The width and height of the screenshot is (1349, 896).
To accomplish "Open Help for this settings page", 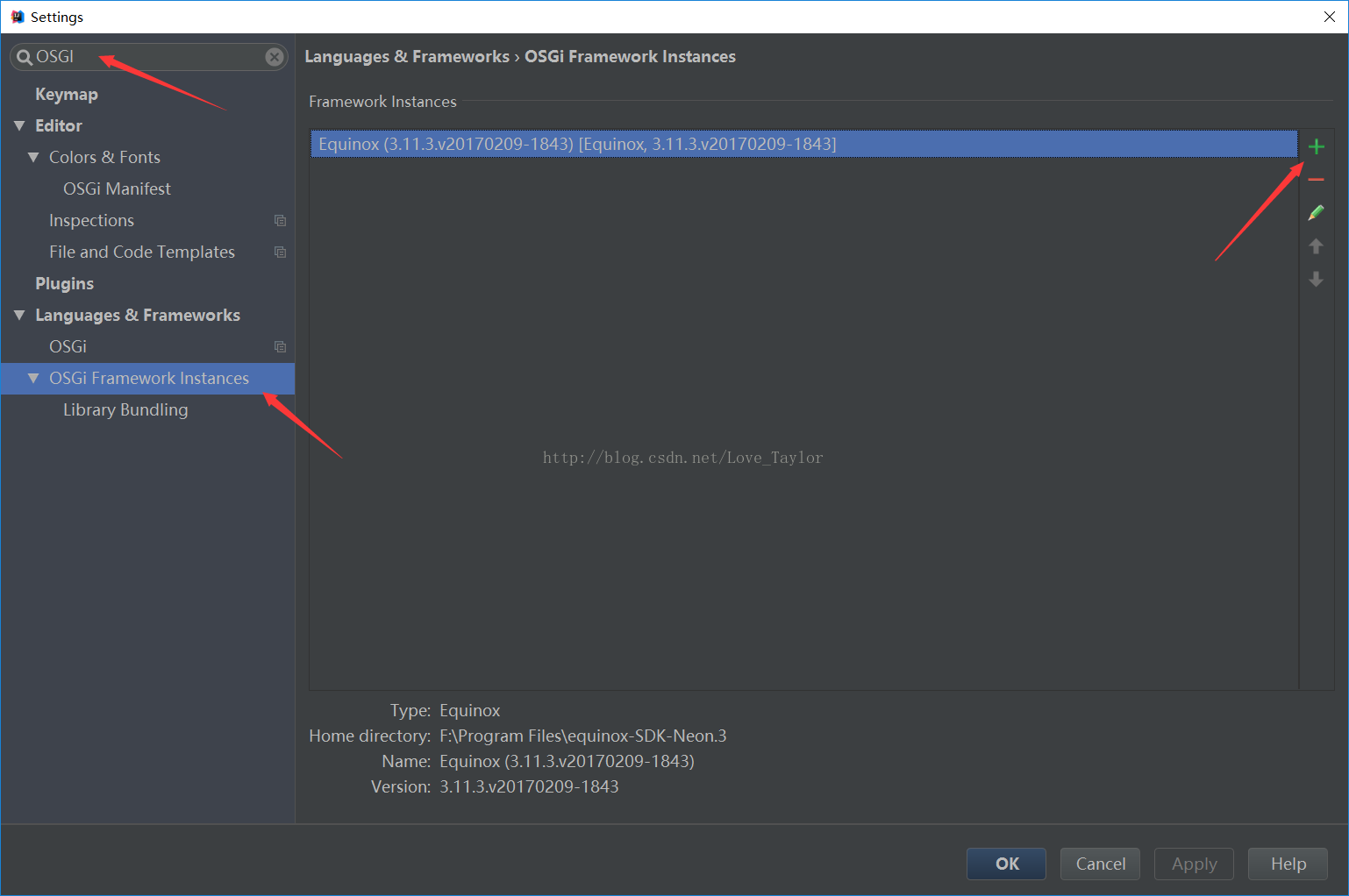I will [x=1288, y=864].
